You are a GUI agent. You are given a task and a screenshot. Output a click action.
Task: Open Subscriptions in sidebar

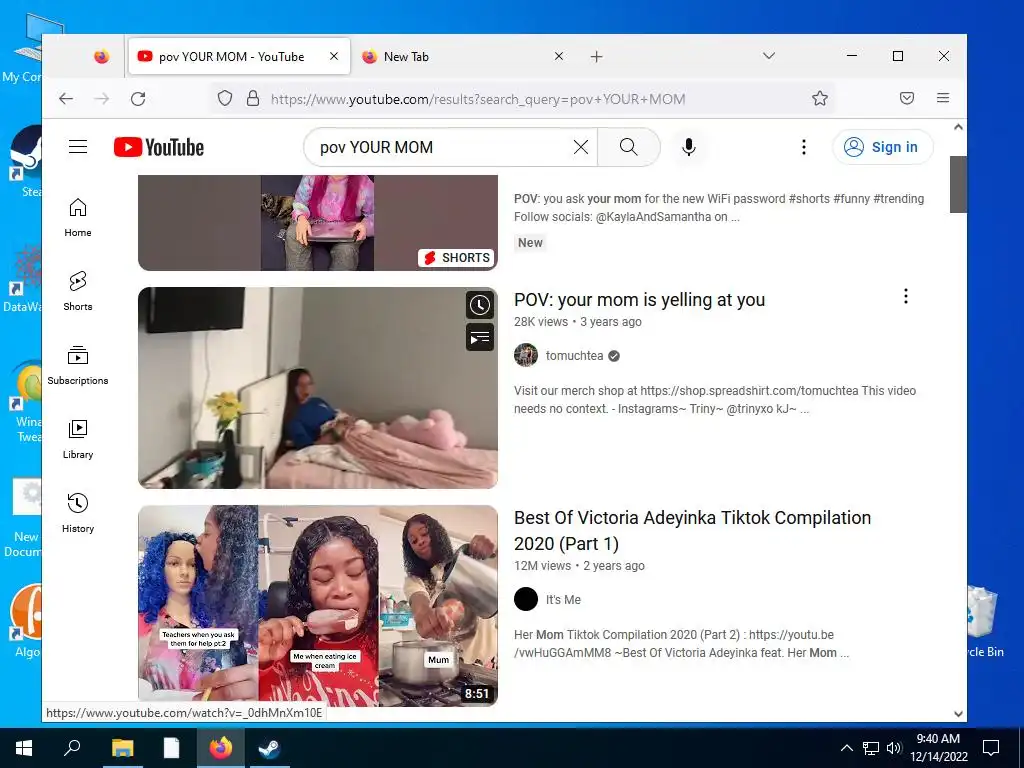pyautogui.click(x=78, y=365)
